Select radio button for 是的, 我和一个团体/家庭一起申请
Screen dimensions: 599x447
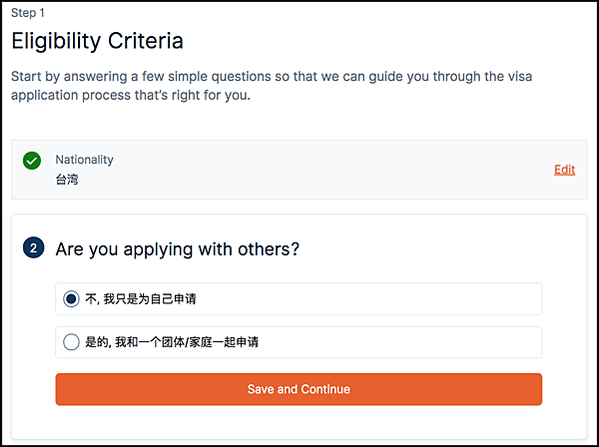71,342
